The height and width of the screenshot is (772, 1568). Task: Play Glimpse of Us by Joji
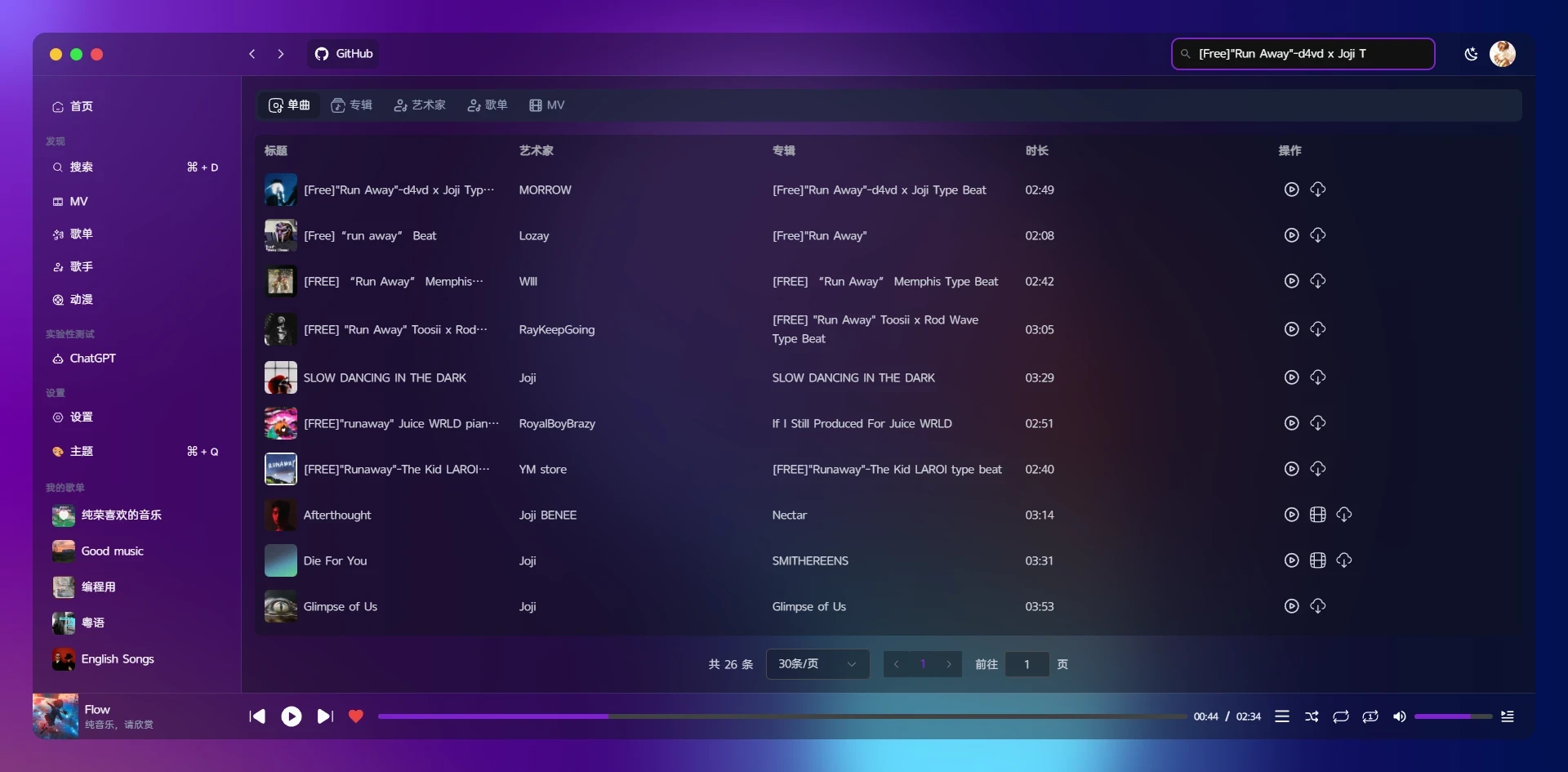1291,606
